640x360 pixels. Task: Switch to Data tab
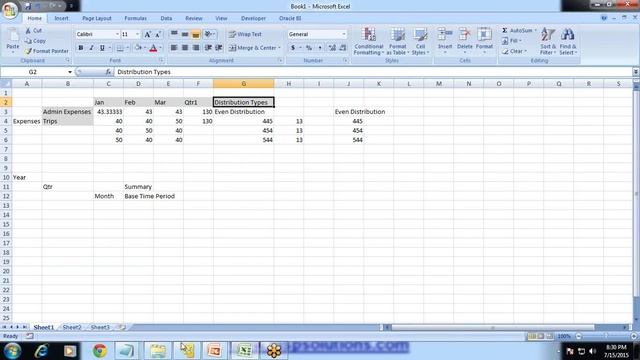pos(166,18)
